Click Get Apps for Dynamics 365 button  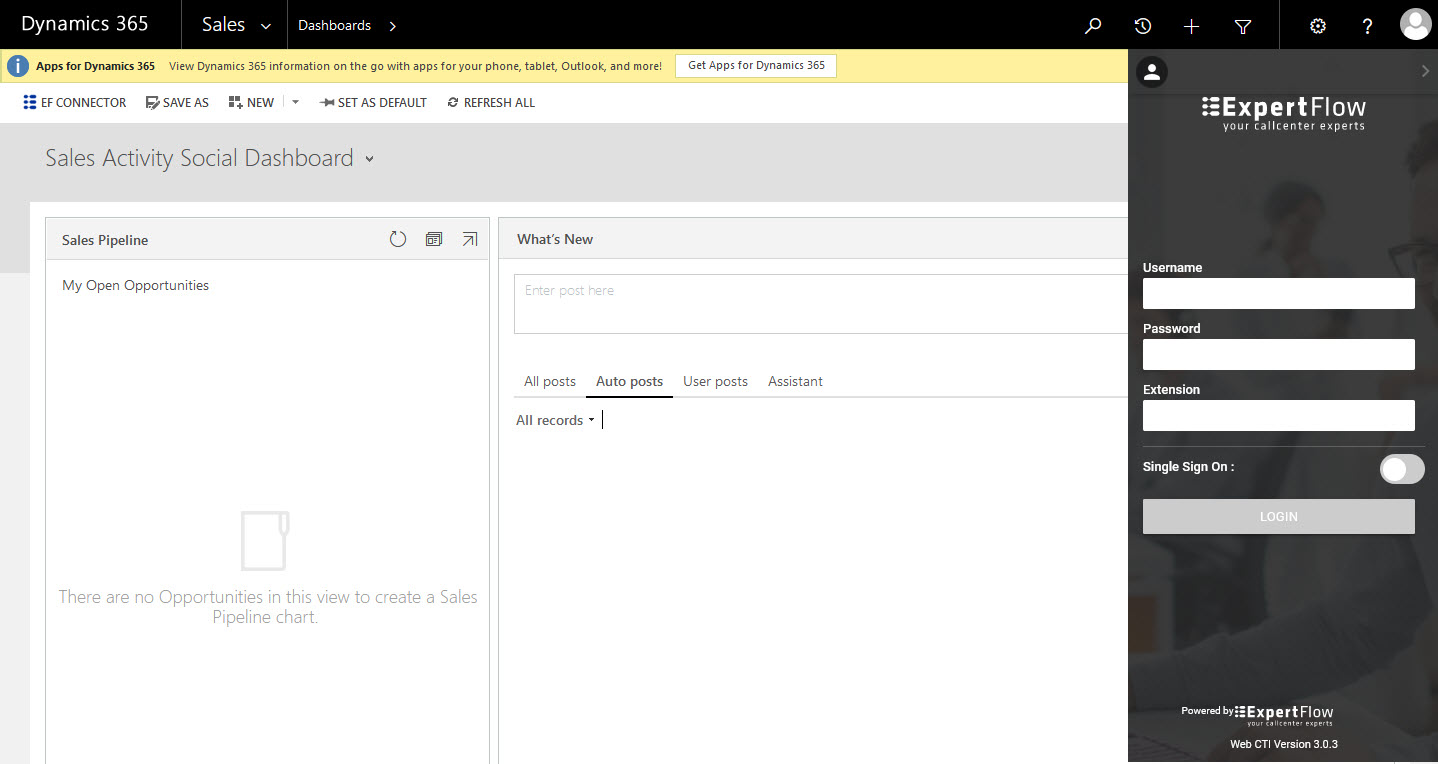pos(756,65)
